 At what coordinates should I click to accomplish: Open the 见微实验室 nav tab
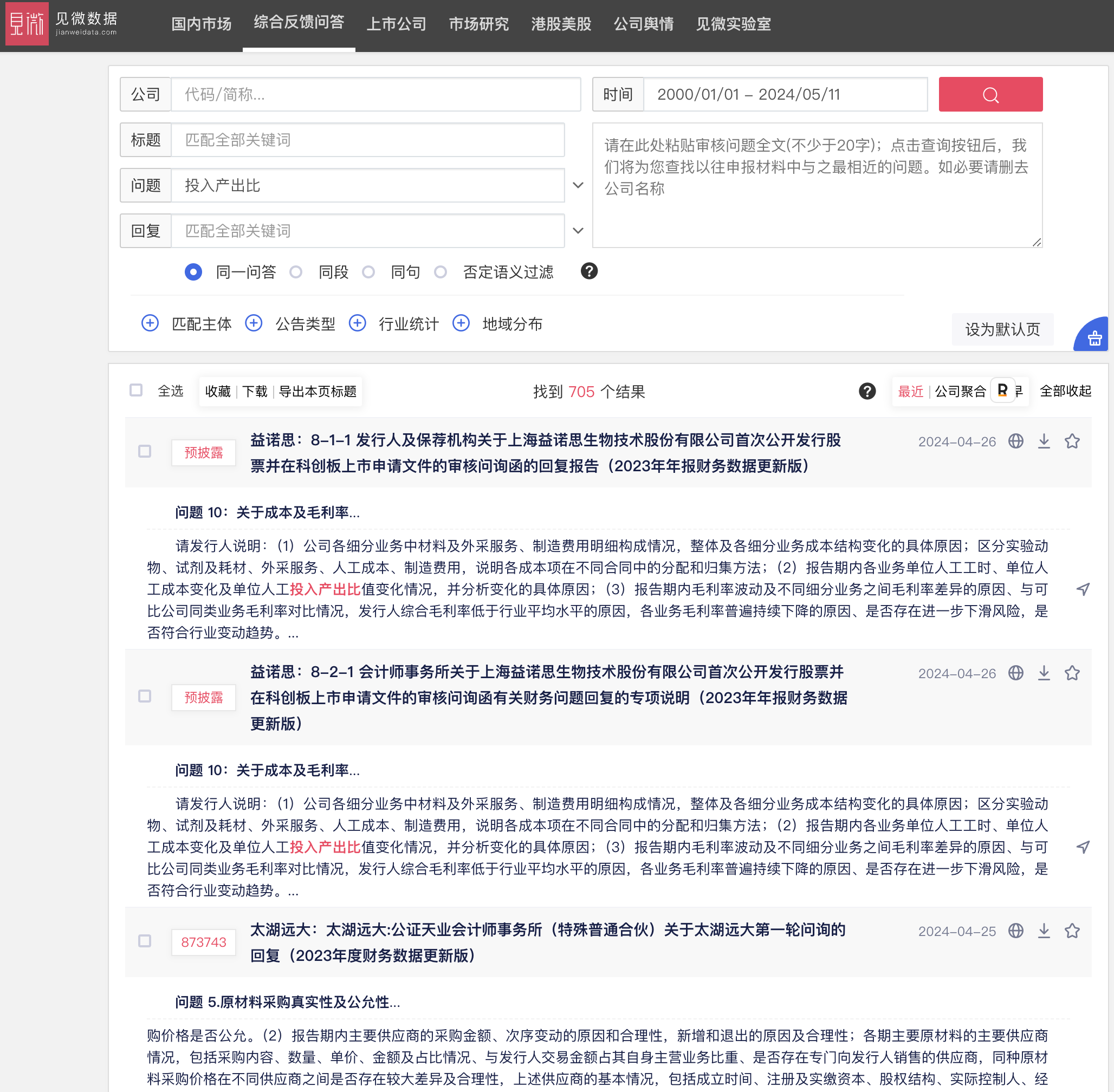tap(733, 23)
